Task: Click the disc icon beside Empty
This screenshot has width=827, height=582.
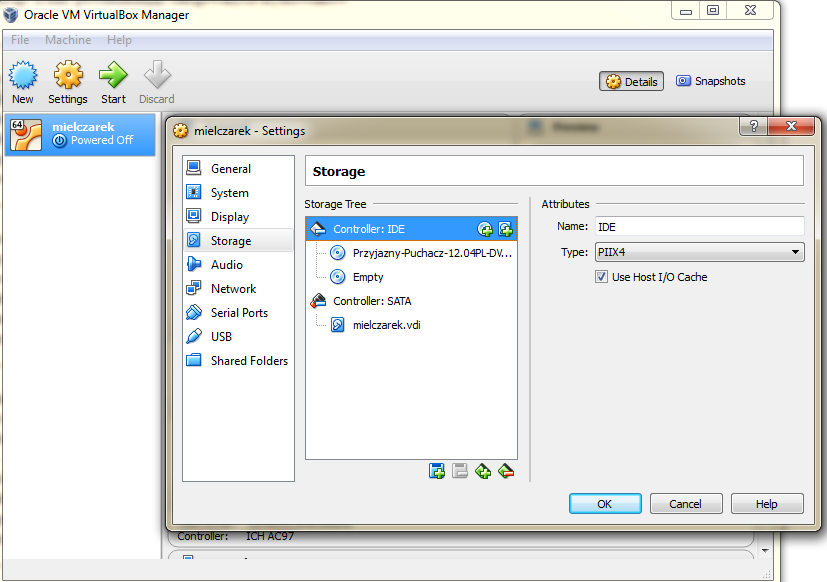Action: [338, 276]
